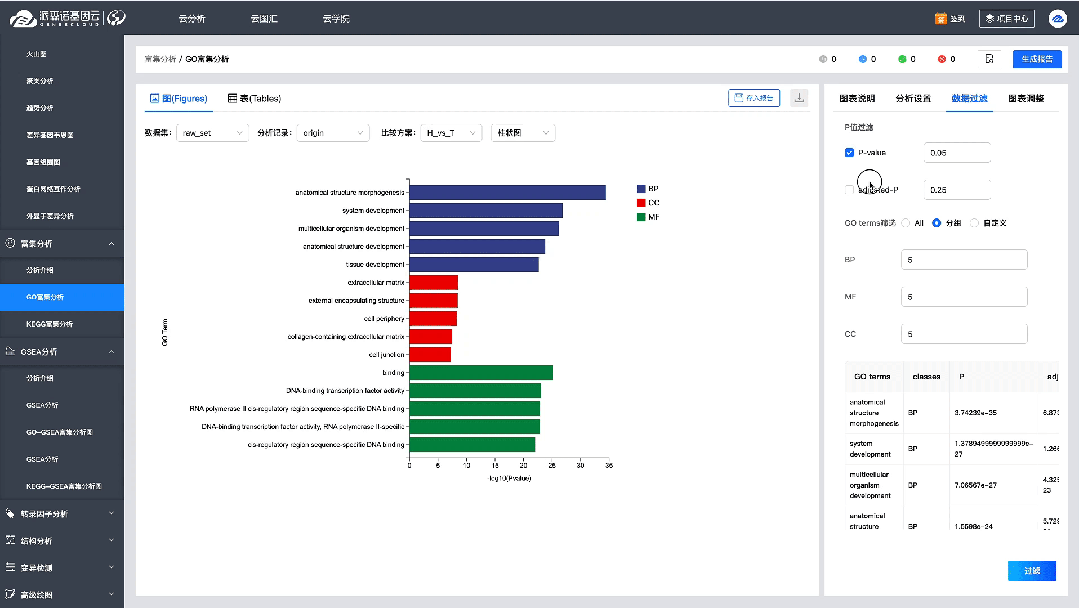Switch to the Figures tab
Image resolution: width=1079 pixels, height=608 pixels.
[x=179, y=98]
